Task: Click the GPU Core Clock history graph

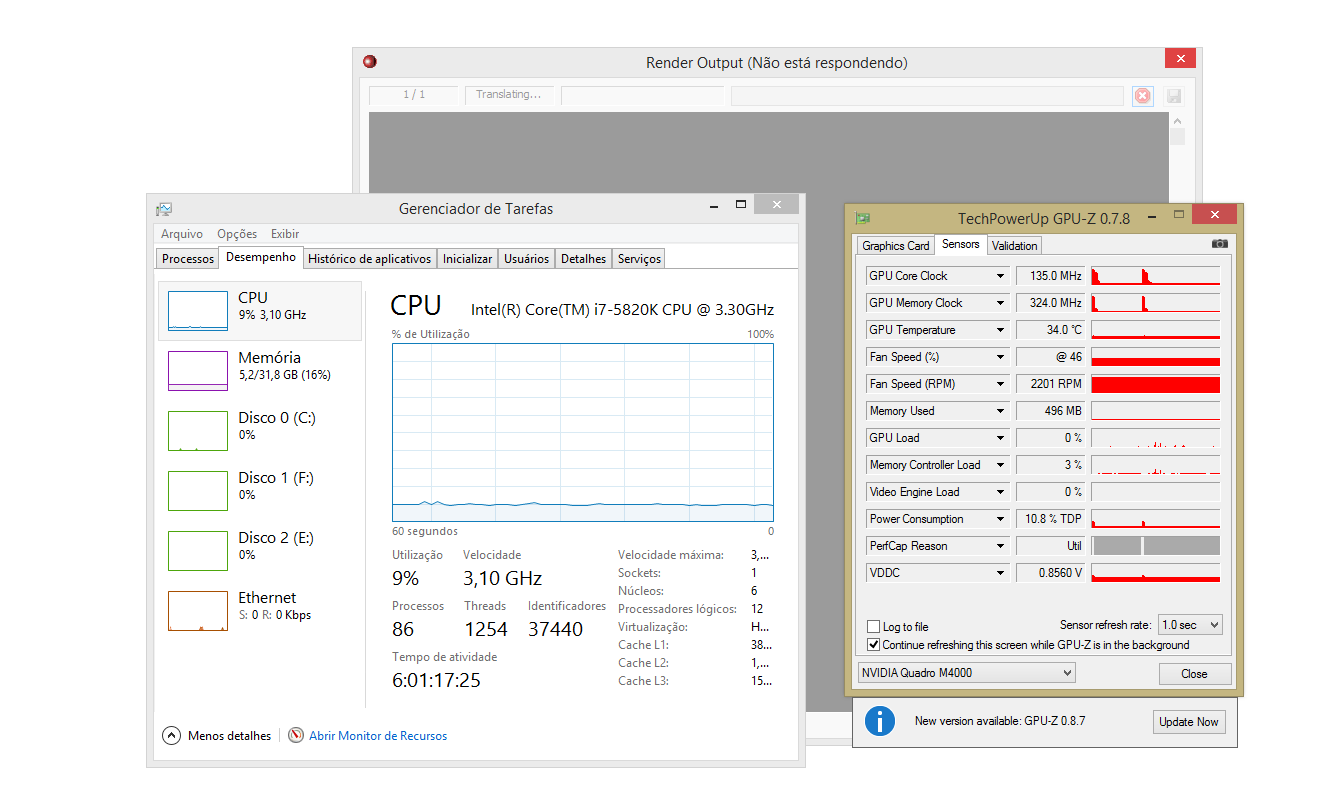Action: [1155, 276]
